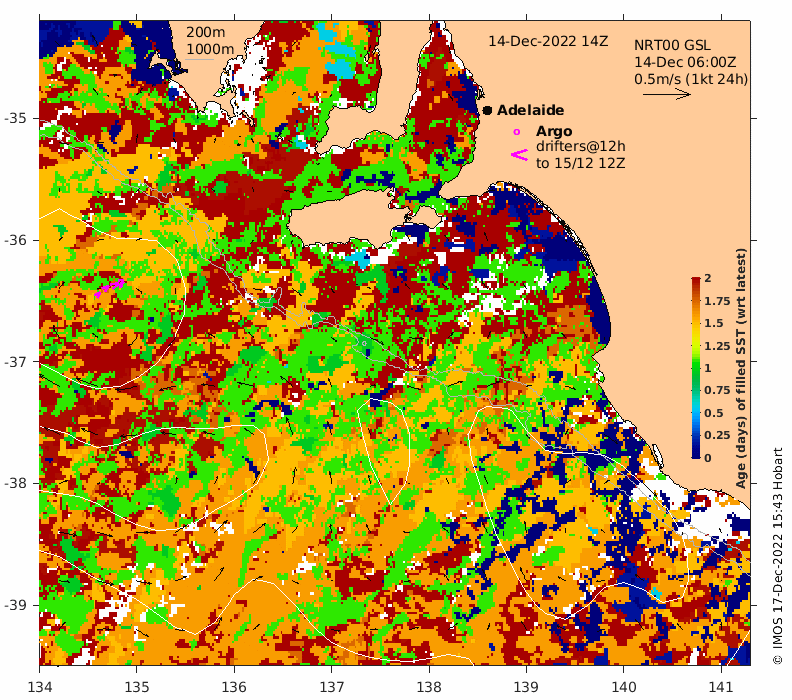Click the '14-Dec-2022 14Z' timestamp
Viewport: 792px width, 700px height.
[548, 41]
